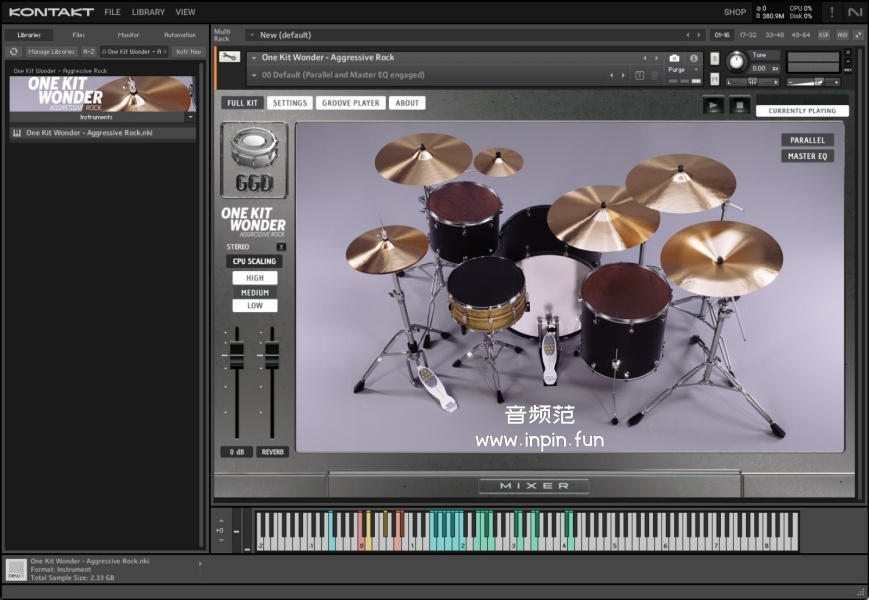
Task: Click the previous multi arrow in the Multi Rack
Action: [x=688, y=35]
